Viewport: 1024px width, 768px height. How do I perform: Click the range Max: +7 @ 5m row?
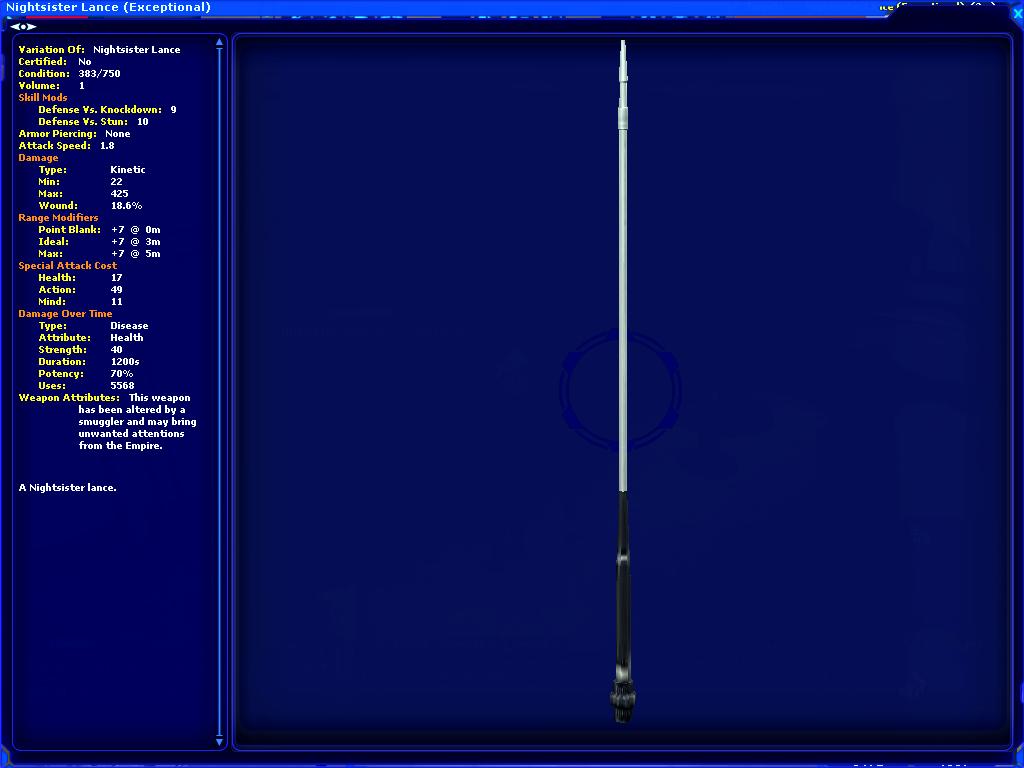pos(99,253)
